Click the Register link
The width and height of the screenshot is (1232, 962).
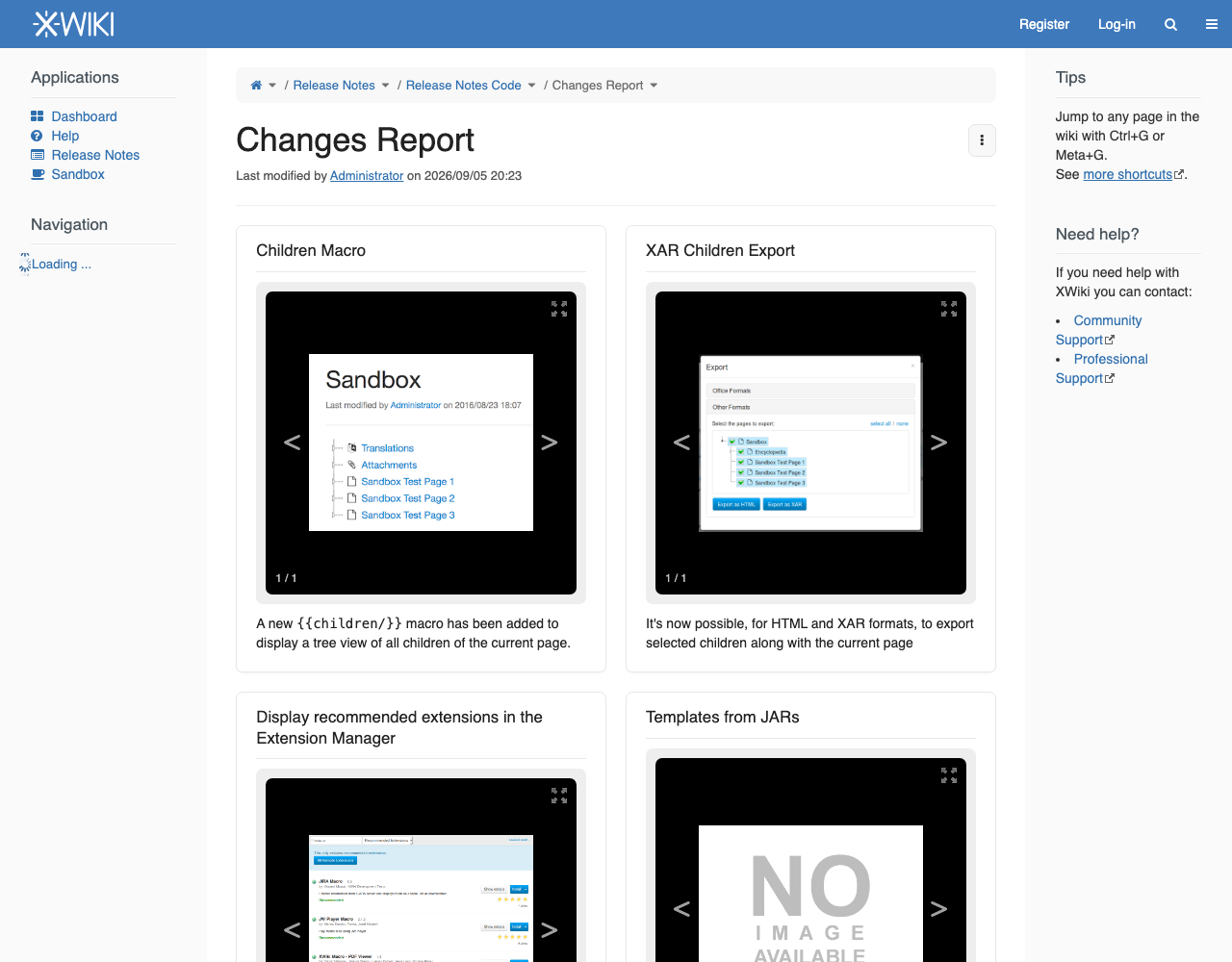(x=1044, y=24)
